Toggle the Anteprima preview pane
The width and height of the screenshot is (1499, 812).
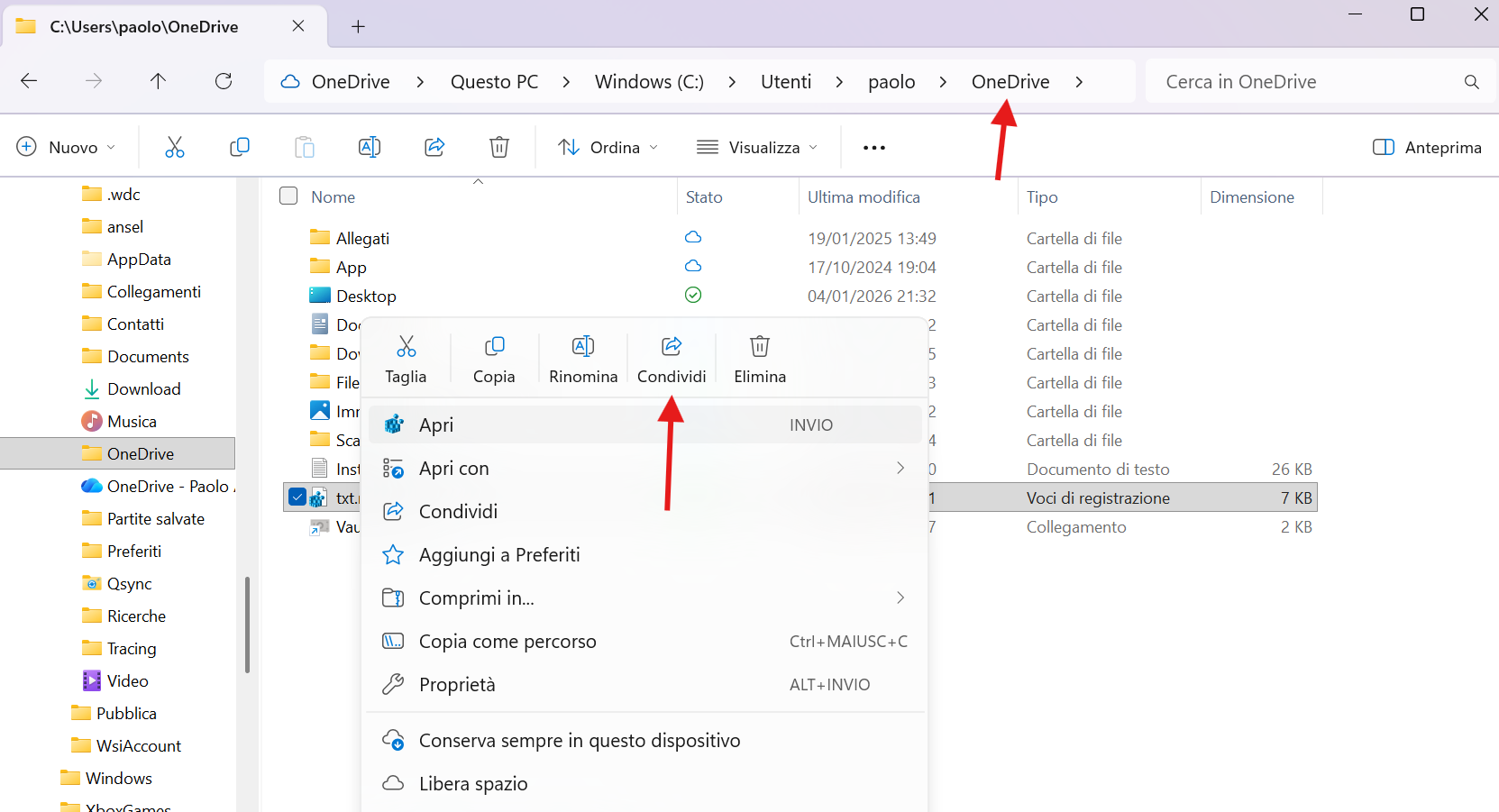[1427, 147]
